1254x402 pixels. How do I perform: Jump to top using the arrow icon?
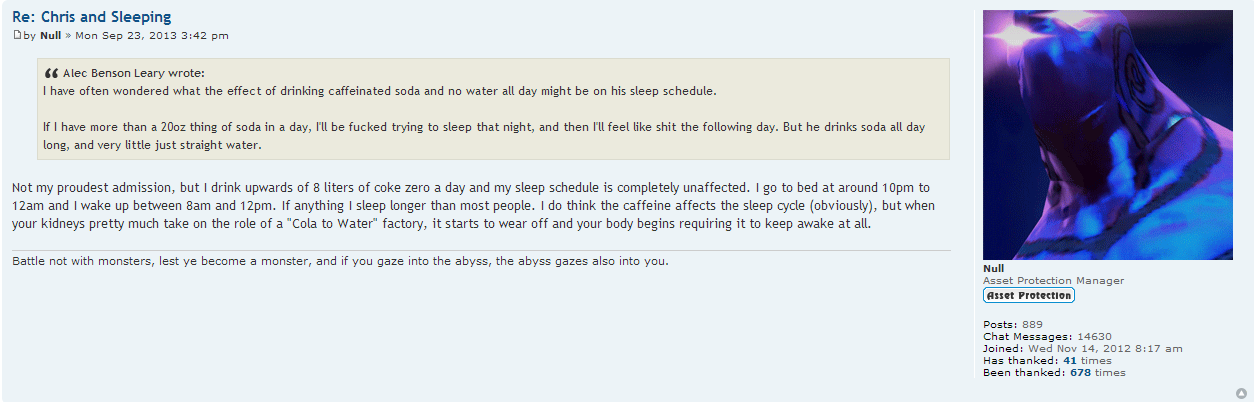coord(1241,393)
